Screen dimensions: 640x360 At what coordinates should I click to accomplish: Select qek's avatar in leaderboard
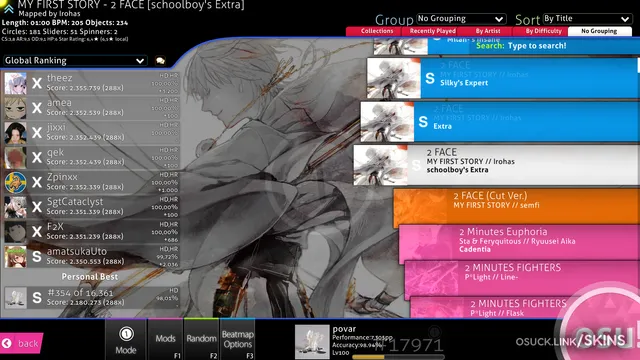(16, 158)
